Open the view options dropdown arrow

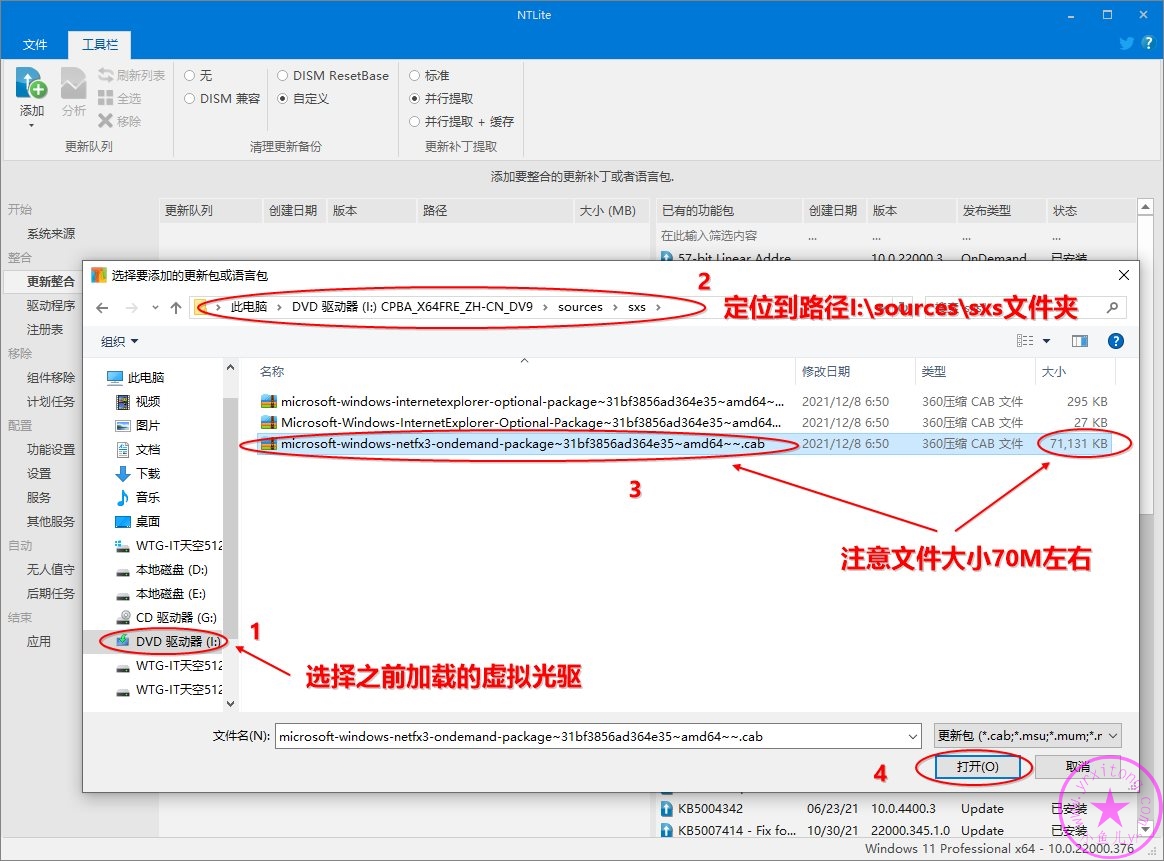pos(1047,341)
